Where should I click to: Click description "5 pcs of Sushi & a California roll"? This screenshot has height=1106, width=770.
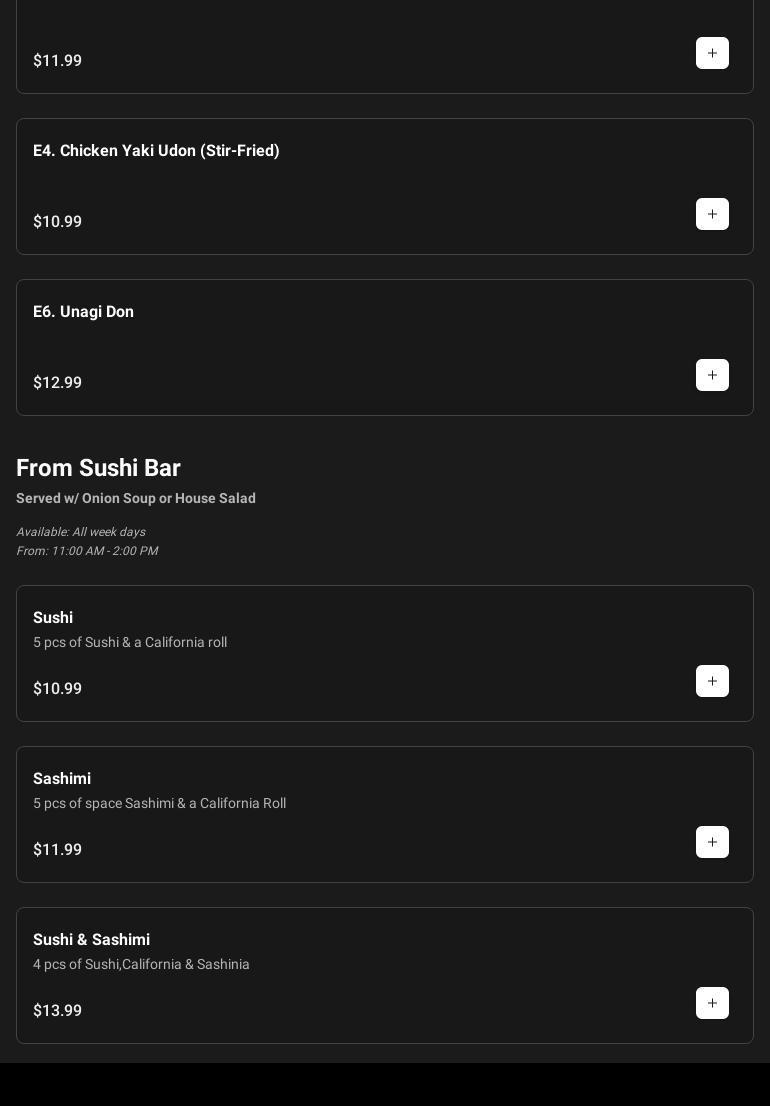pos(130,643)
